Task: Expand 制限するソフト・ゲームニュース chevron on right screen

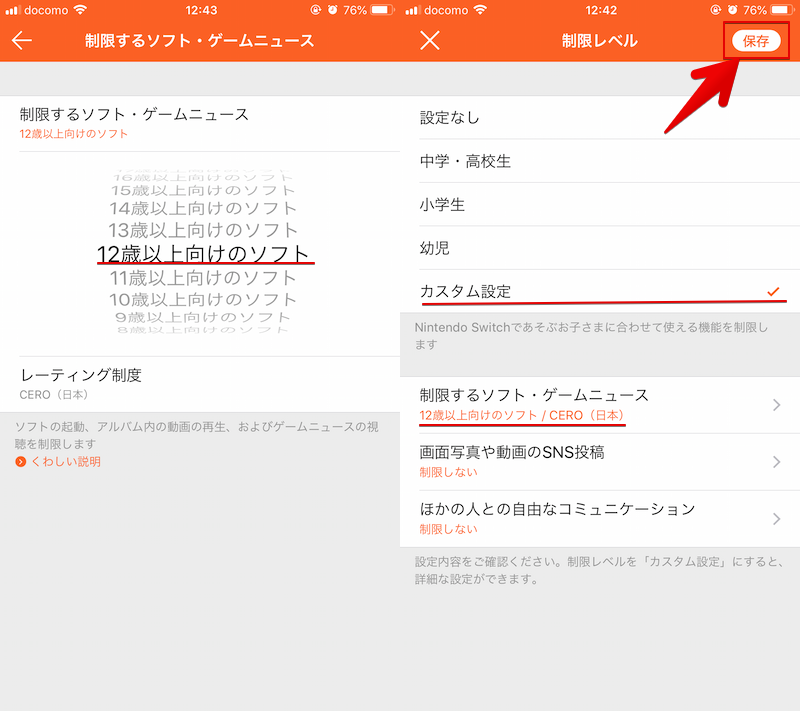Action: 777,405
